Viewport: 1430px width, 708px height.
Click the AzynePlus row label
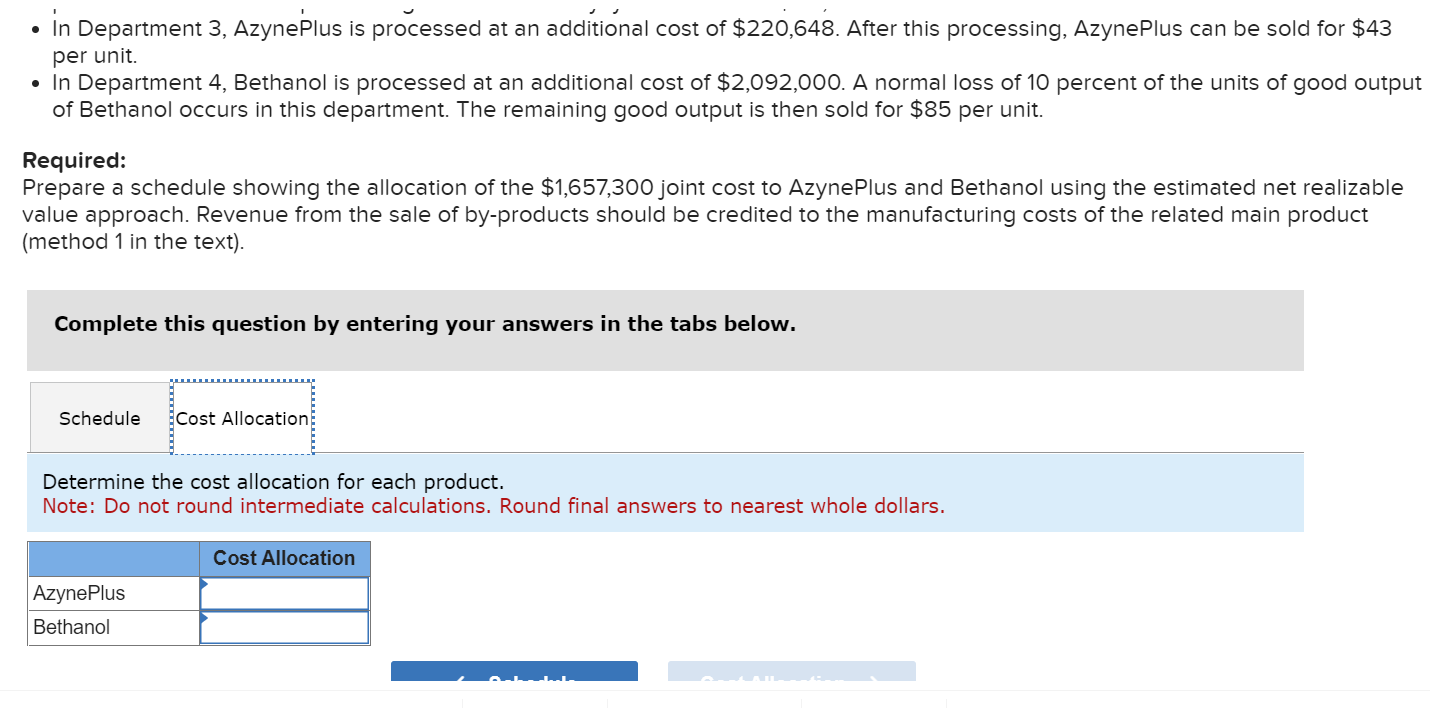[79, 592]
